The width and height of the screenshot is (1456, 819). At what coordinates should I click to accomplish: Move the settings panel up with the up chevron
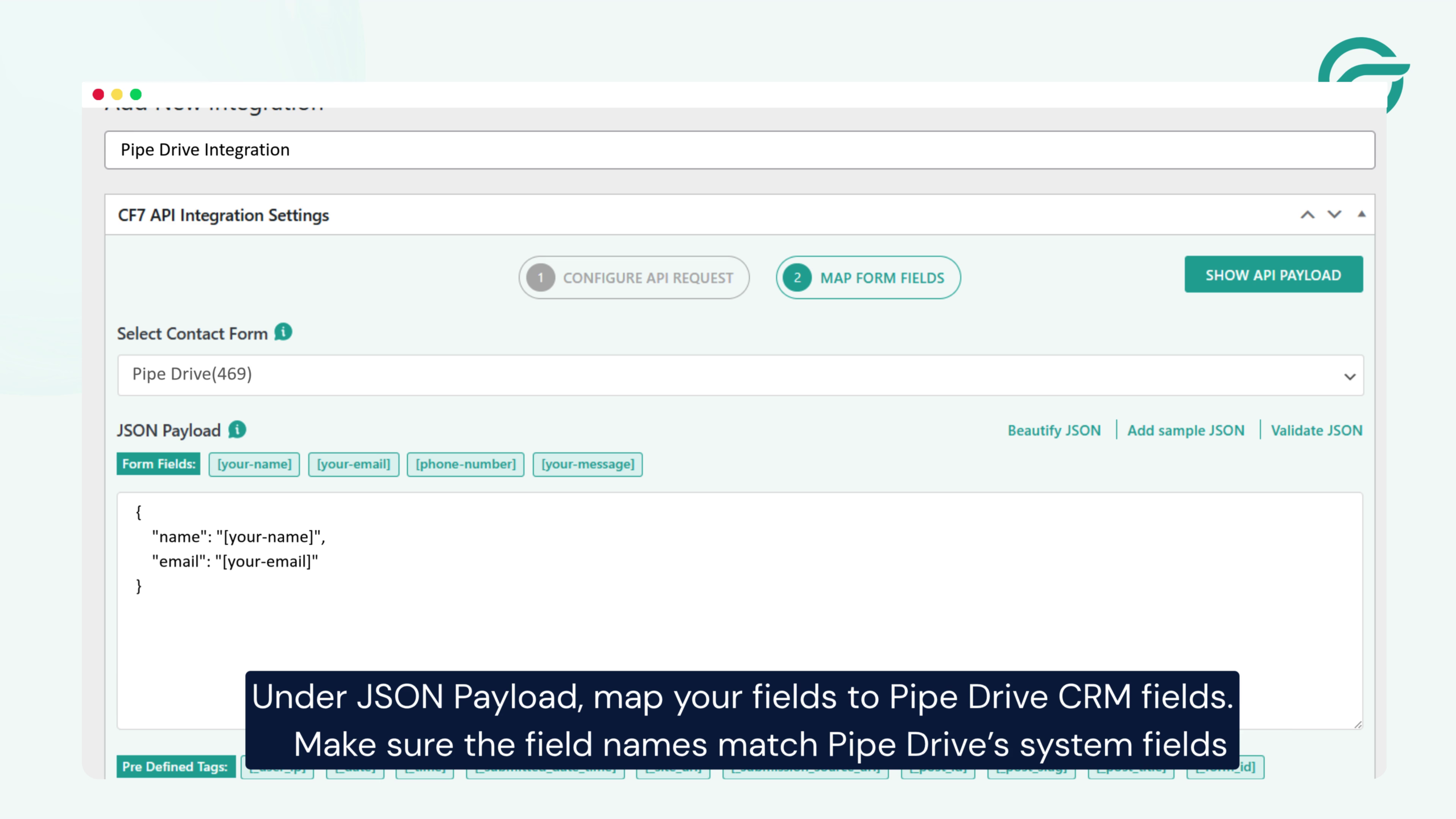[x=1308, y=215]
